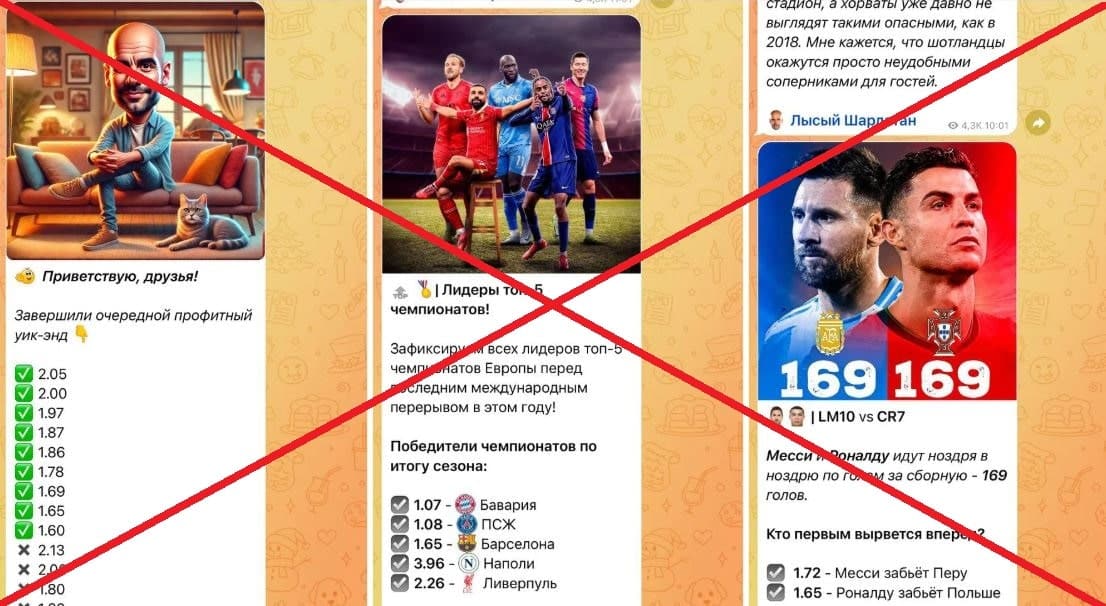The width and height of the screenshot is (1106, 606).
Task: Open the Messi vs Ronaldo 169 image
Action: click(887, 271)
